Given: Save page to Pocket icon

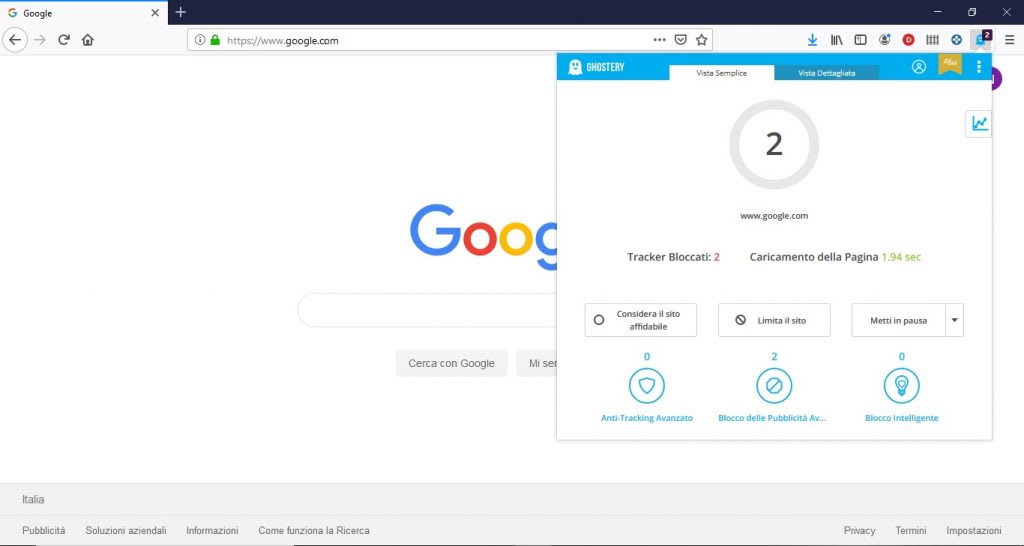Looking at the screenshot, I should tap(680, 40).
